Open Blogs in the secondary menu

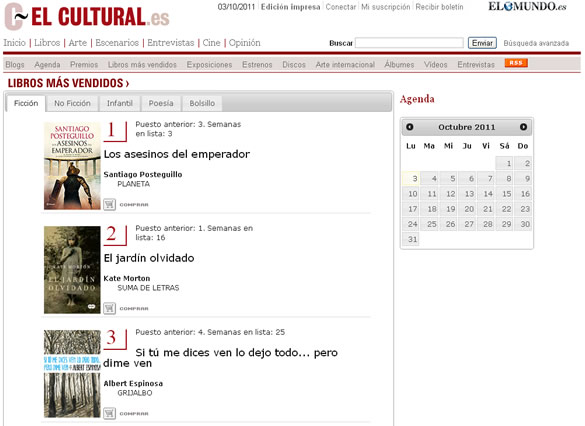[x=15, y=65]
